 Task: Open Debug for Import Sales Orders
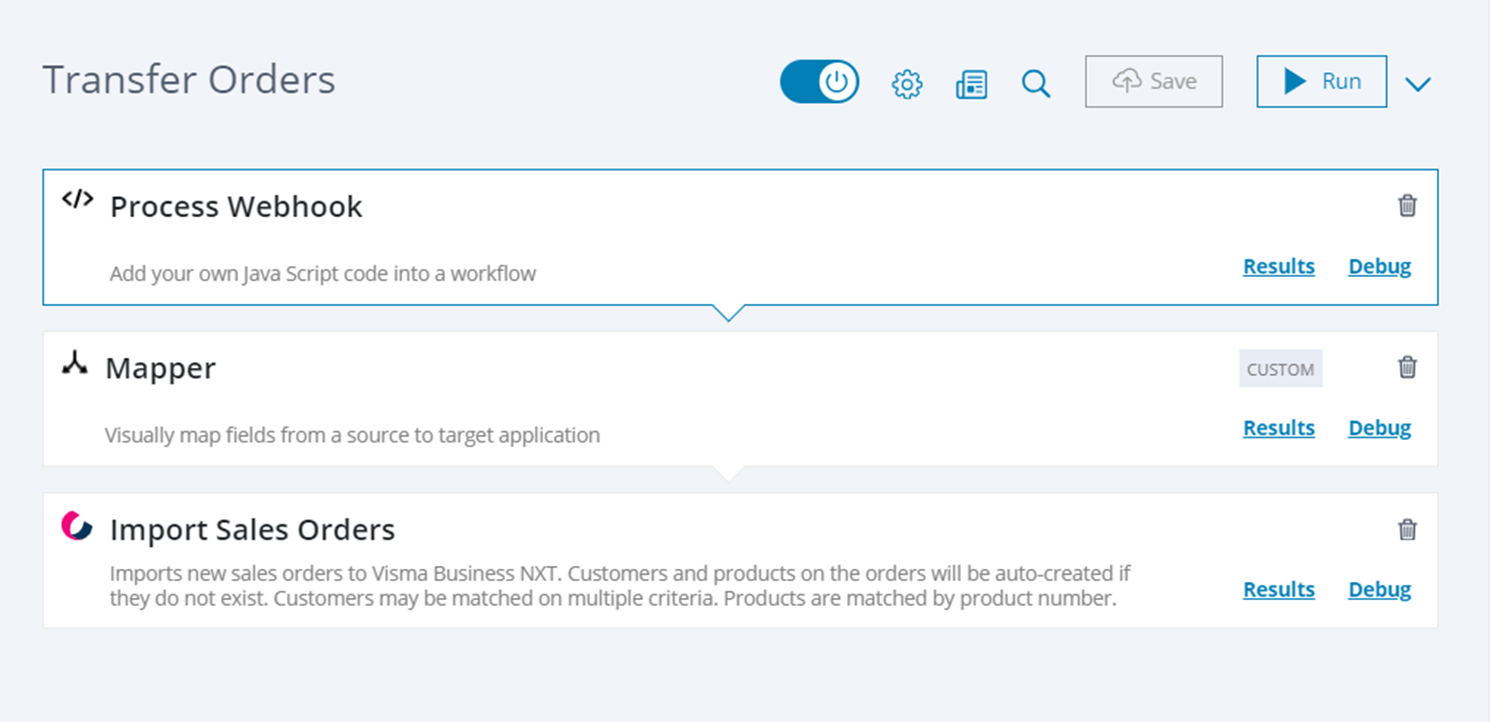click(x=1380, y=590)
